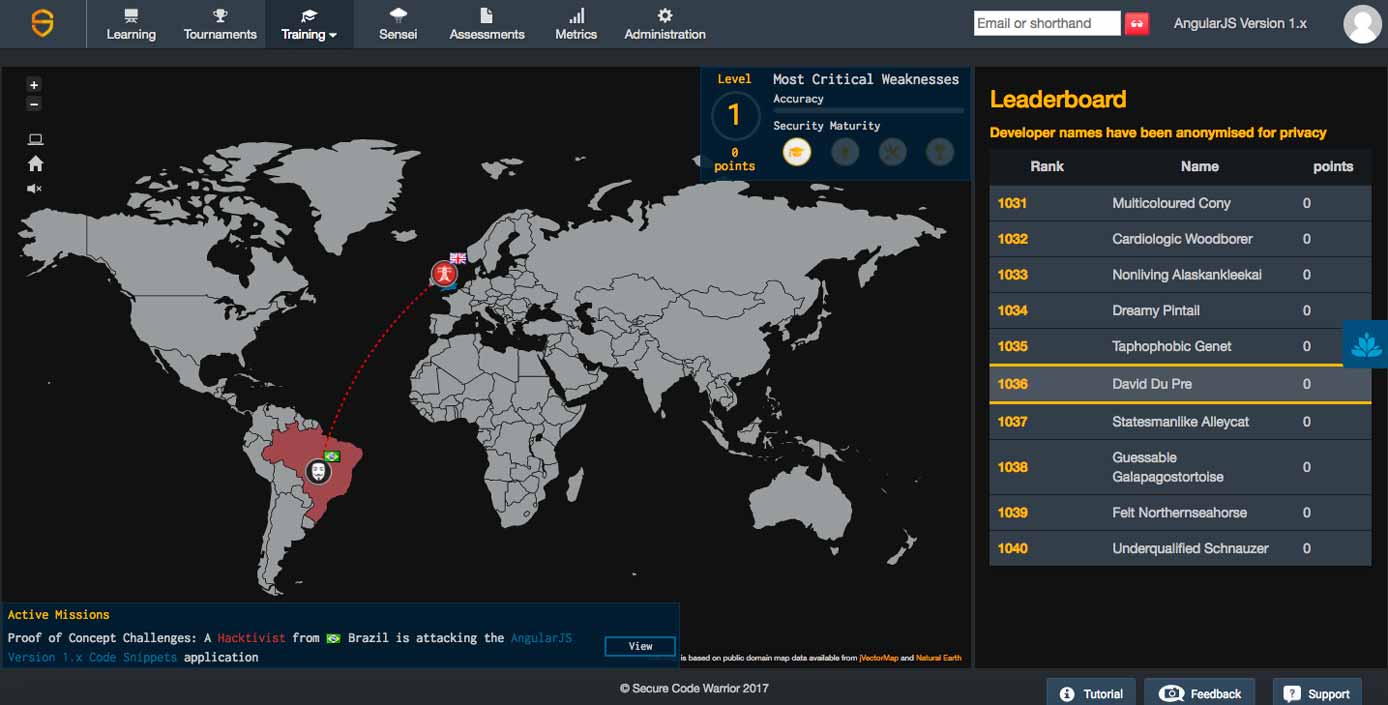Screen dimensions: 1388x705
Task: Navigate to Assessments
Action: [487, 24]
